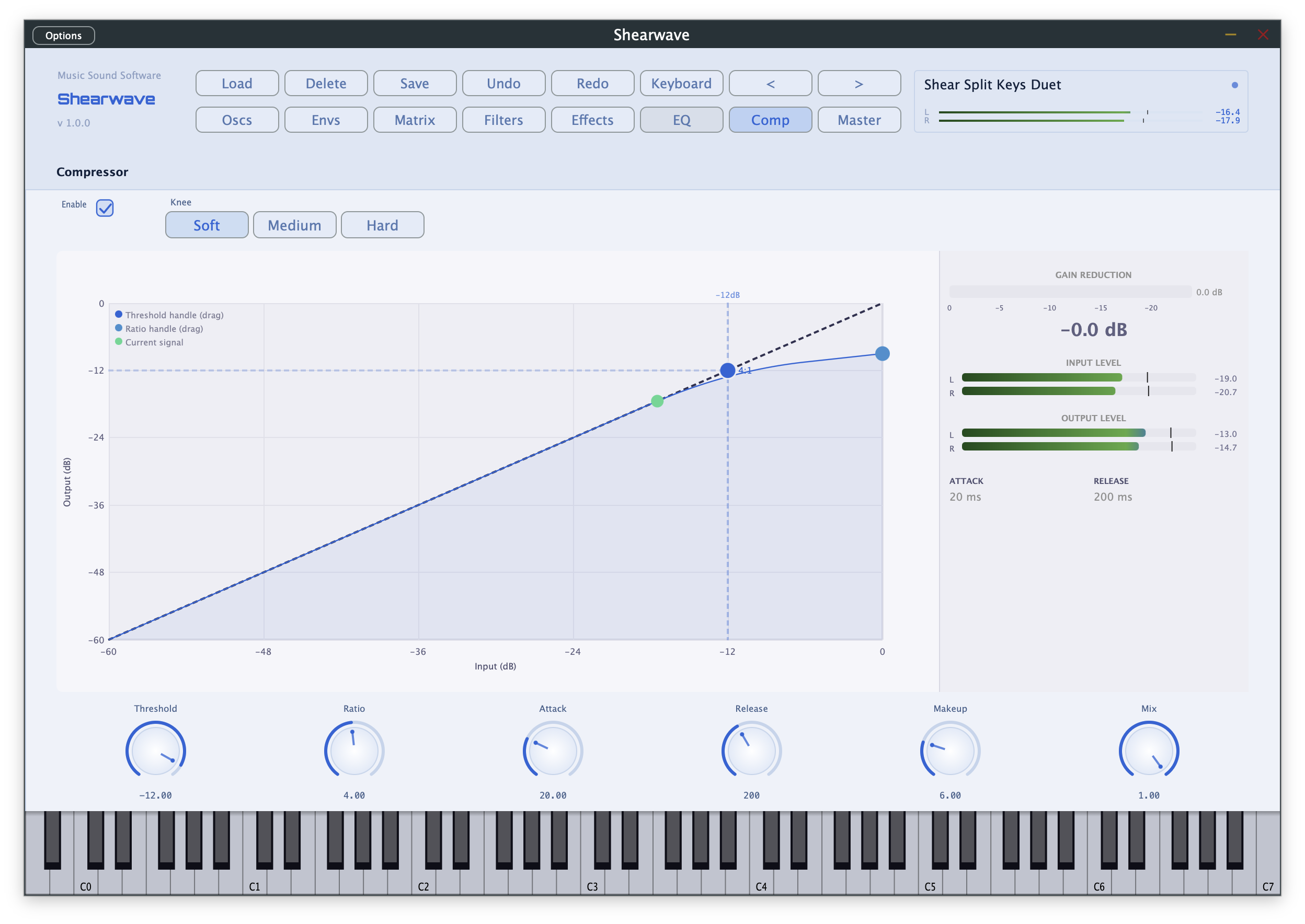Redo the last change
The image size is (1305, 924).
(x=592, y=84)
